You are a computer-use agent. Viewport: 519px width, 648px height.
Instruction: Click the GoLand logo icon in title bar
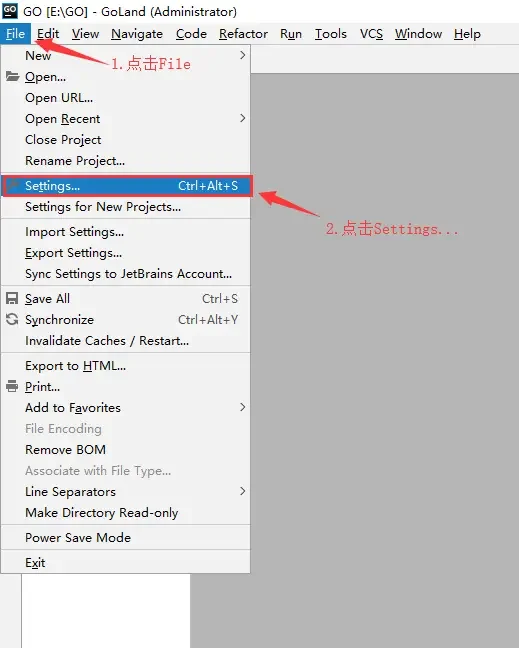(x=10, y=11)
